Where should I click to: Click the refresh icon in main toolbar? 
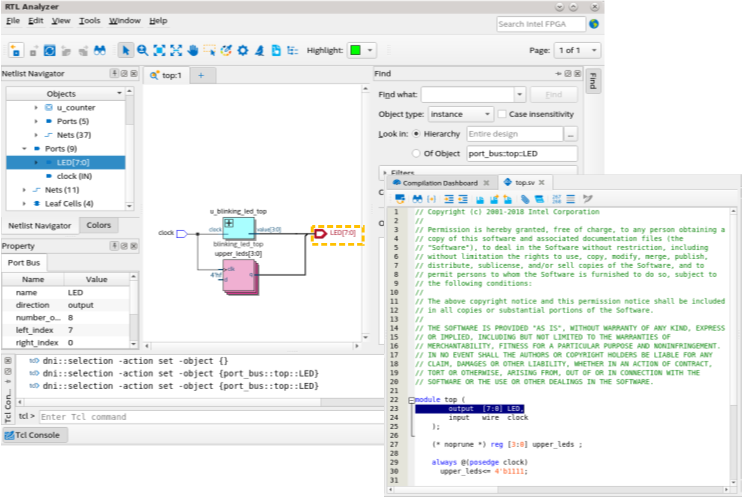[x=50, y=50]
